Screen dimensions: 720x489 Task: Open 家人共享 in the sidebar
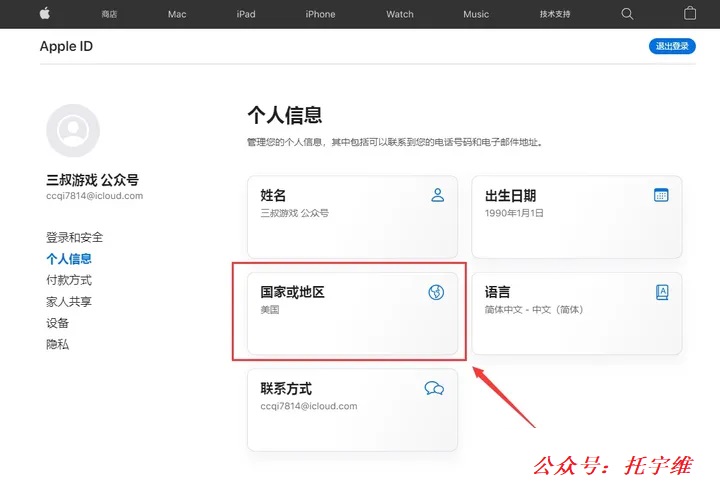pos(69,302)
